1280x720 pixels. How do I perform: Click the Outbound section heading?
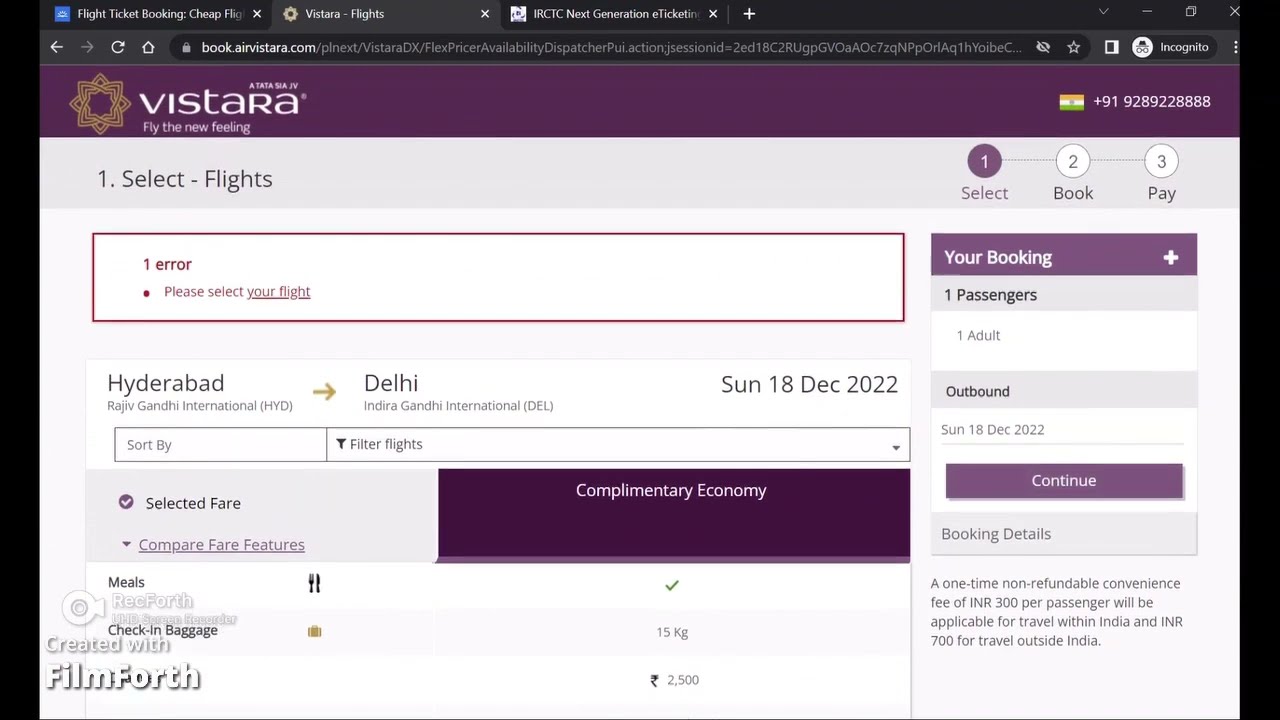pos(977,391)
